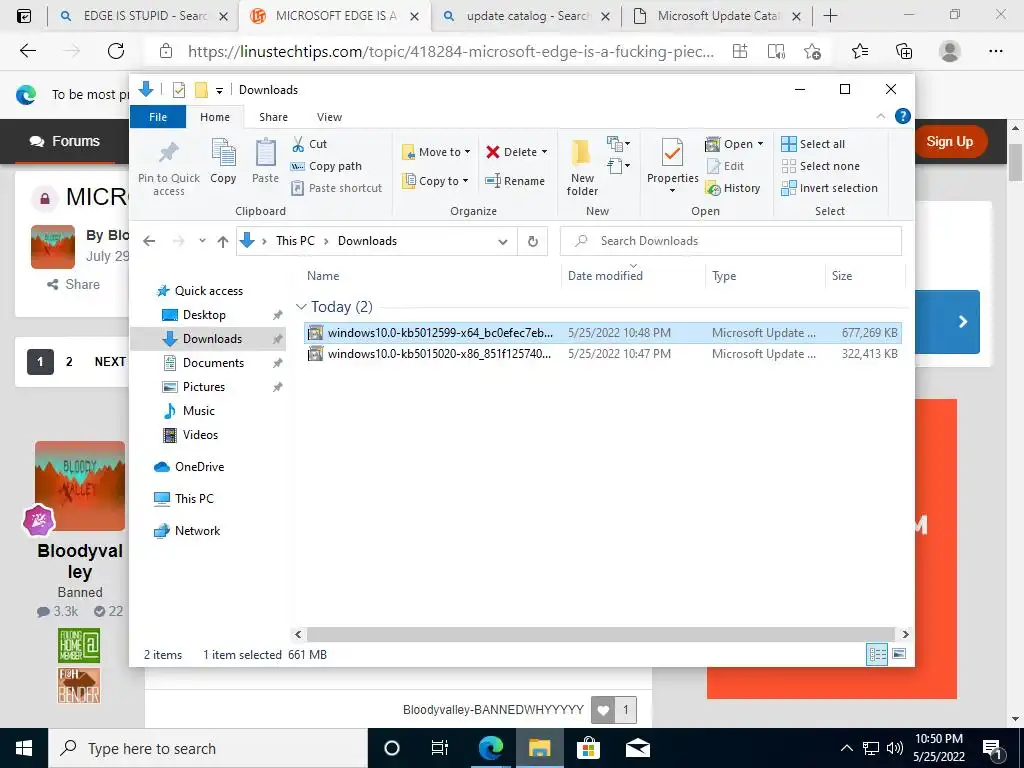This screenshot has height=768, width=1024.
Task: Expand the Delete options arrow
Action: tap(545, 152)
